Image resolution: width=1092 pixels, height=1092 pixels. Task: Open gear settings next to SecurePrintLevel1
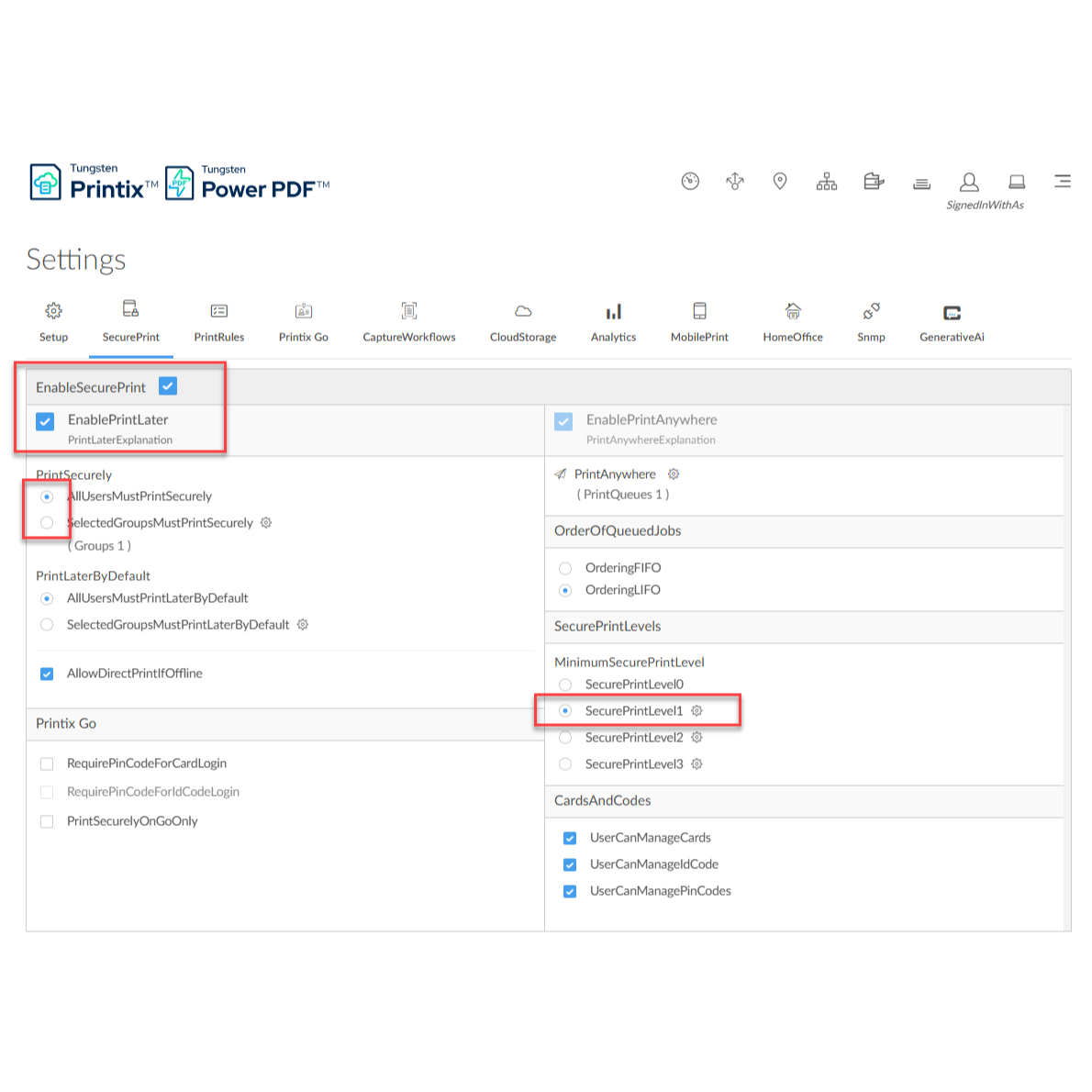tap(697, 711)
